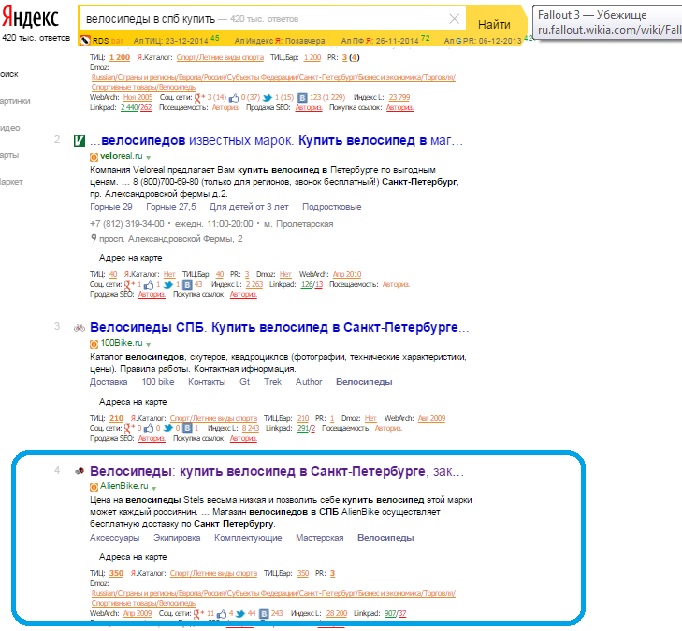Viewport: 682px width, 631px height.
Task: Click the Google+ icon in veloreal's social stats
Action: [x=129, y=285]
